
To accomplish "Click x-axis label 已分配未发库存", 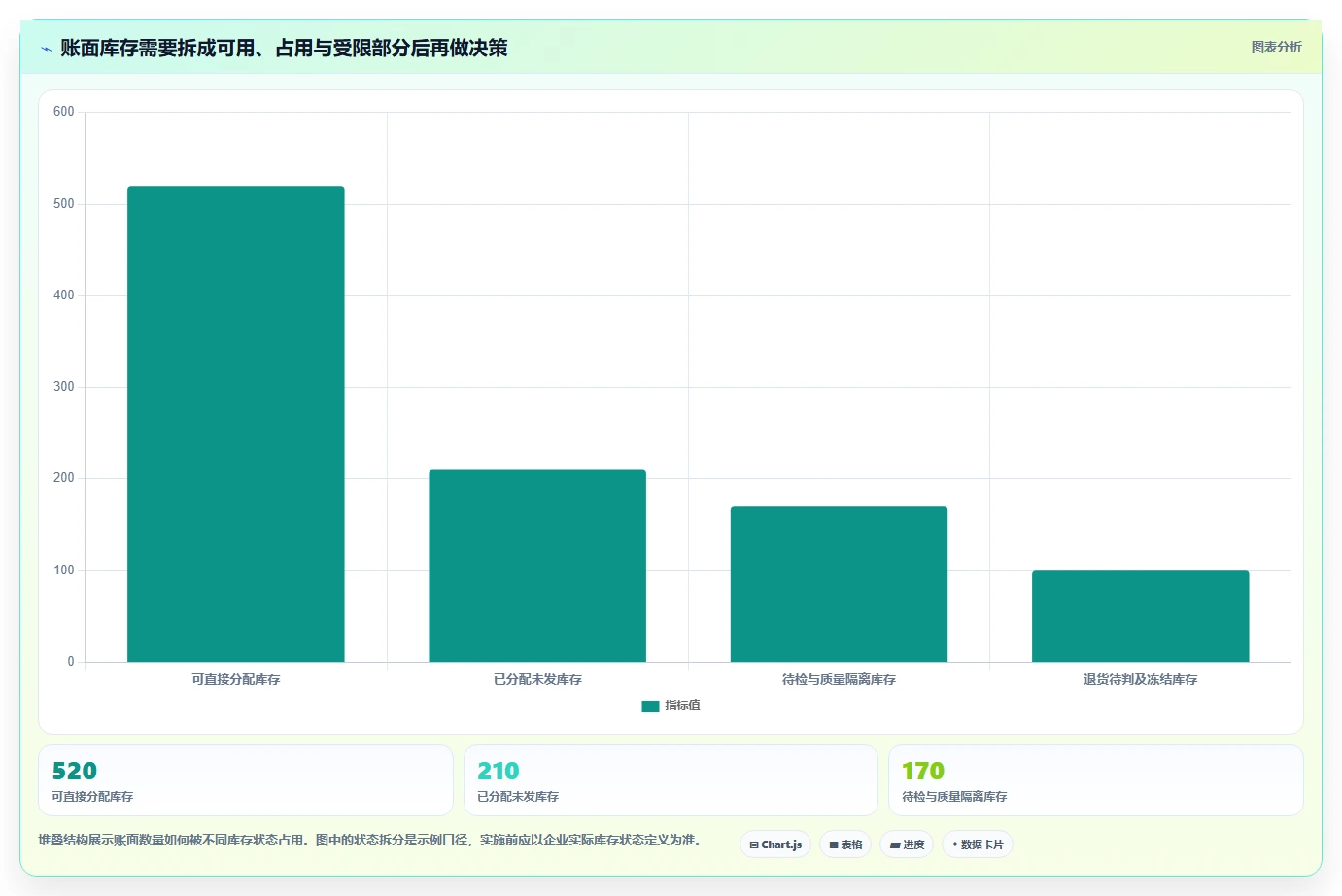I will 537,680.
